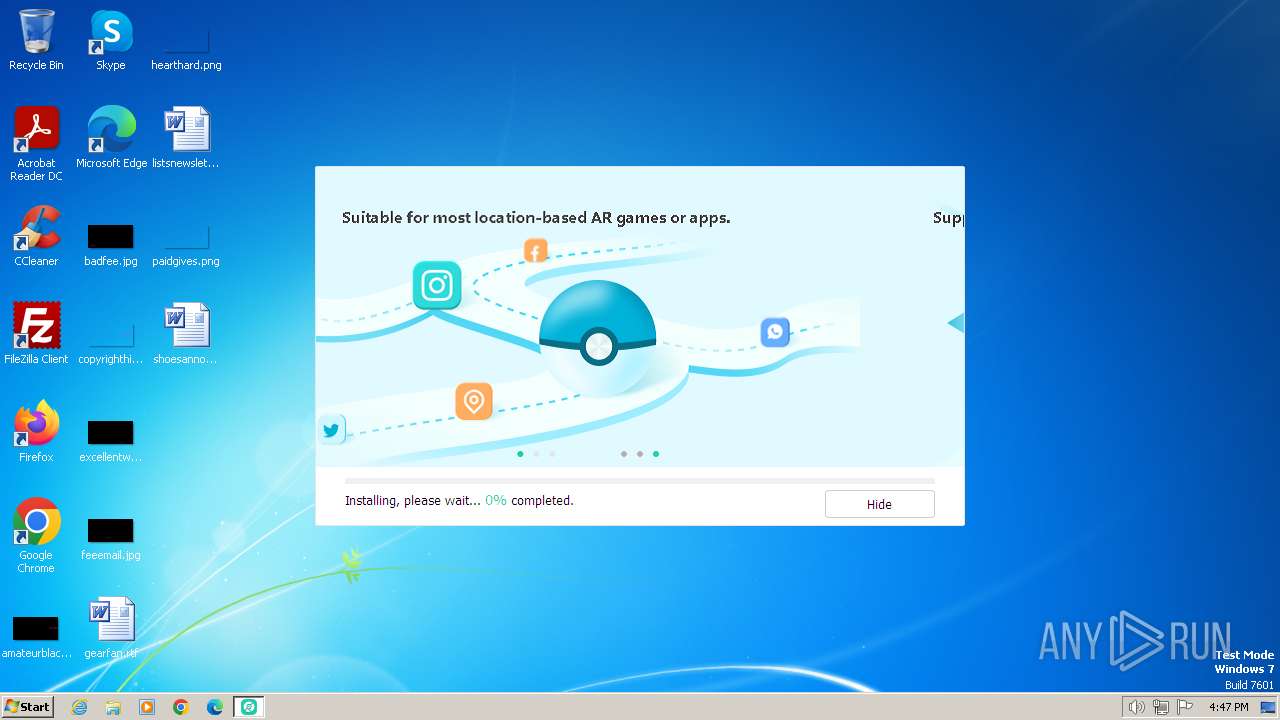Click the Twitter bird icon in banner
The image size is (1280, 720).
coord(331,431)
